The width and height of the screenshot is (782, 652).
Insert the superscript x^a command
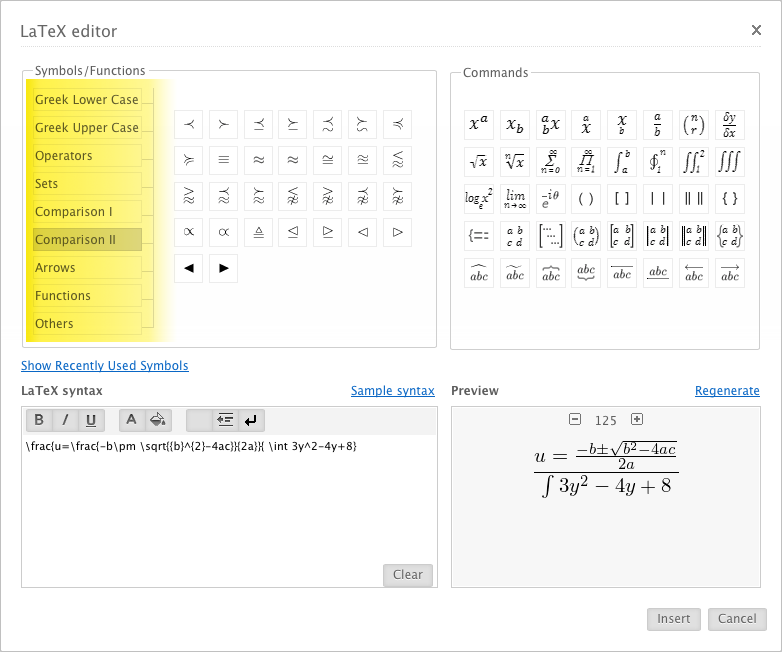479,125
